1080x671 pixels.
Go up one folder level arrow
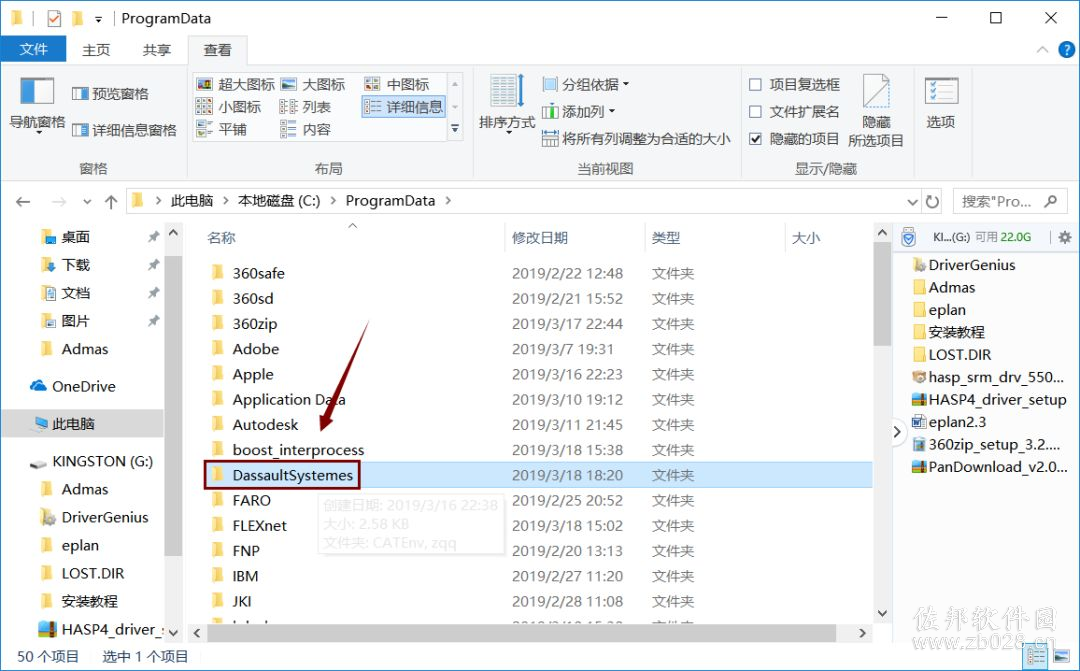pos(111,201)
